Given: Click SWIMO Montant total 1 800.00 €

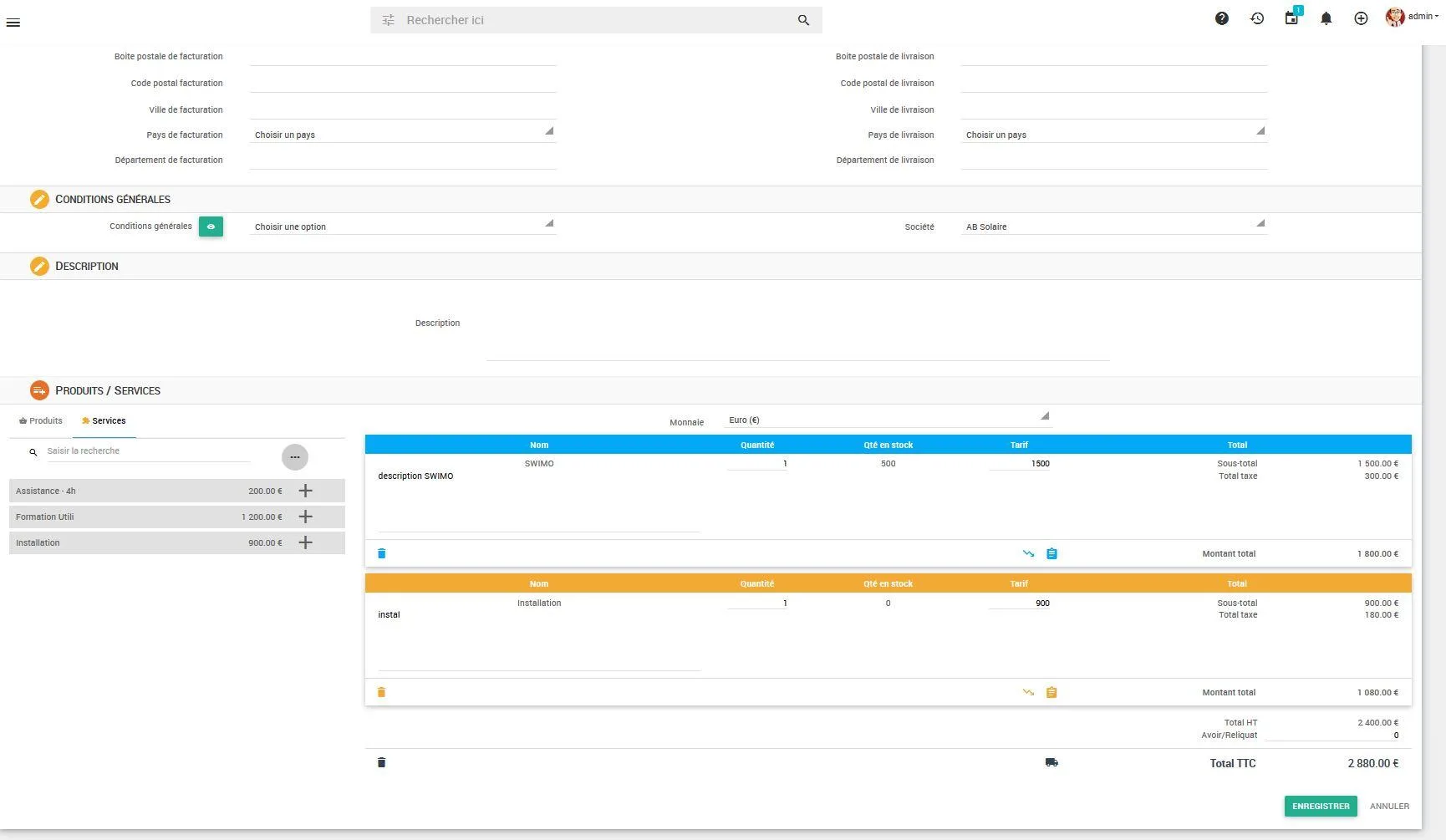Looking at the screenshot, I should pos(1378,554).
